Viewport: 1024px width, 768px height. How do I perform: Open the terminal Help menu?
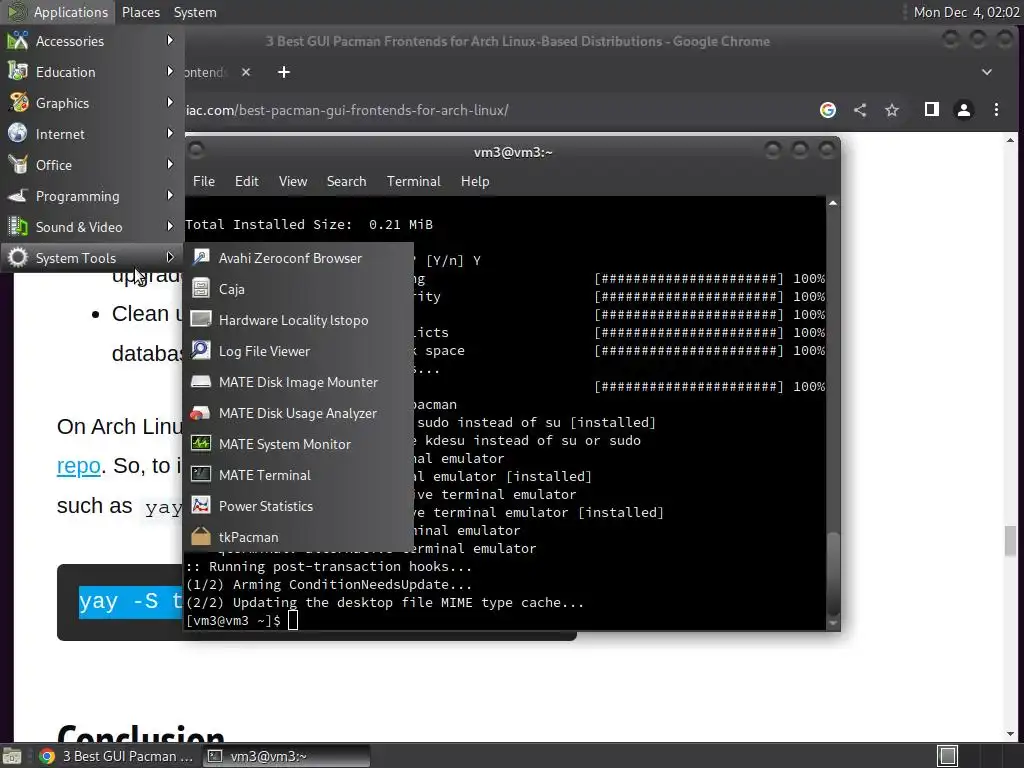(475, 181)
